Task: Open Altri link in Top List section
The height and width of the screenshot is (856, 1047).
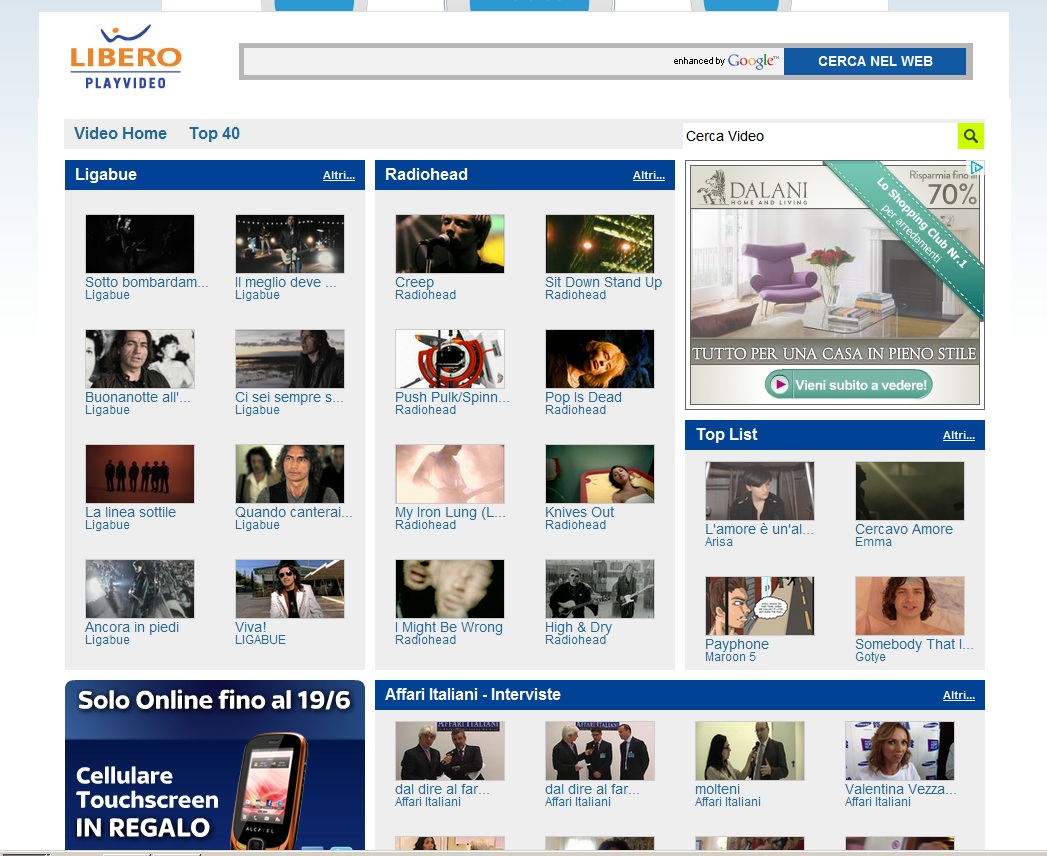Action: point(958,435)
